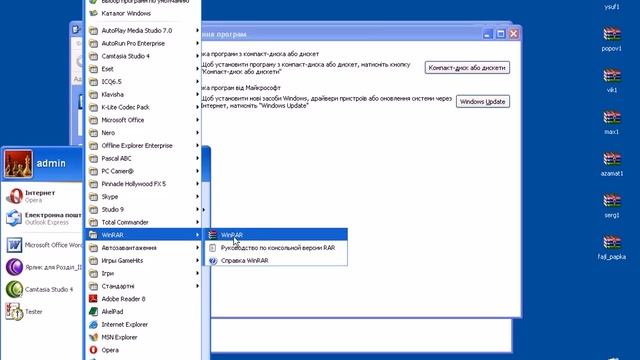Open the Стандартні accessories folder
The image size is (640, 360).
click(x=144, y=286)
